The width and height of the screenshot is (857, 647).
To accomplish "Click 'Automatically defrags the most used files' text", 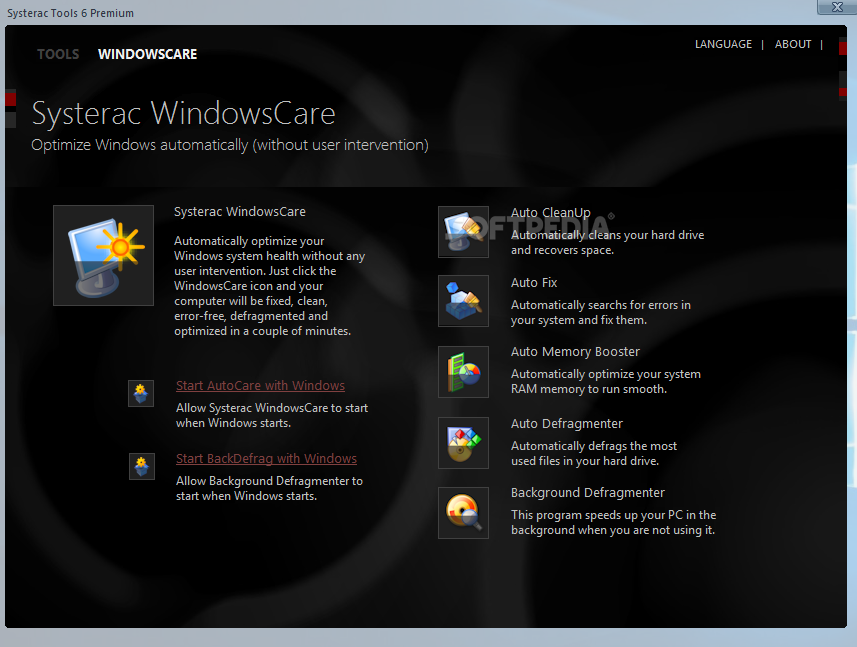I will pyautogui.click(x=594, y=454).
